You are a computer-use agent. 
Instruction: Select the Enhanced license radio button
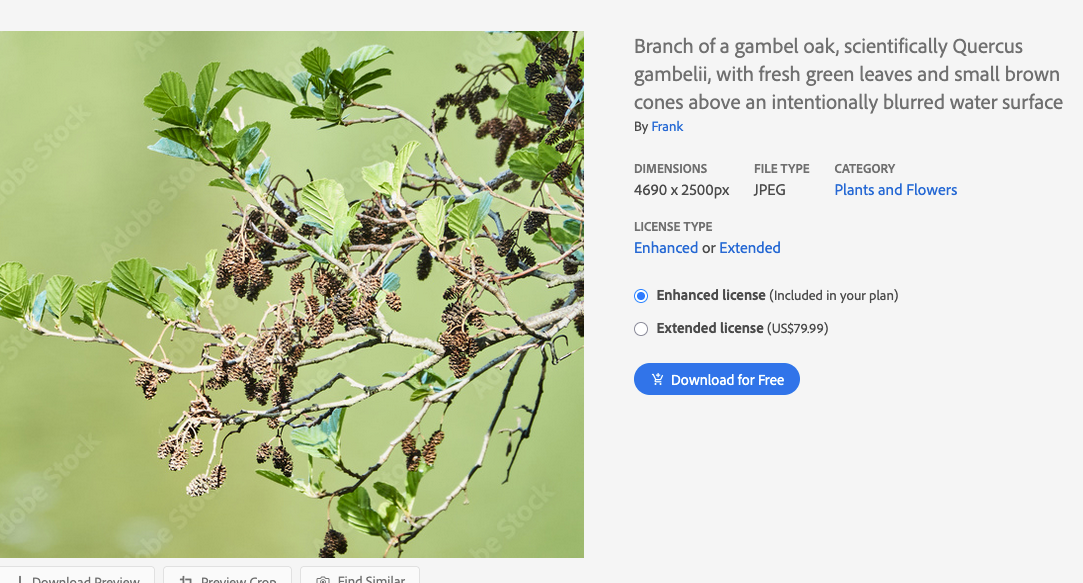pos(641,296)
